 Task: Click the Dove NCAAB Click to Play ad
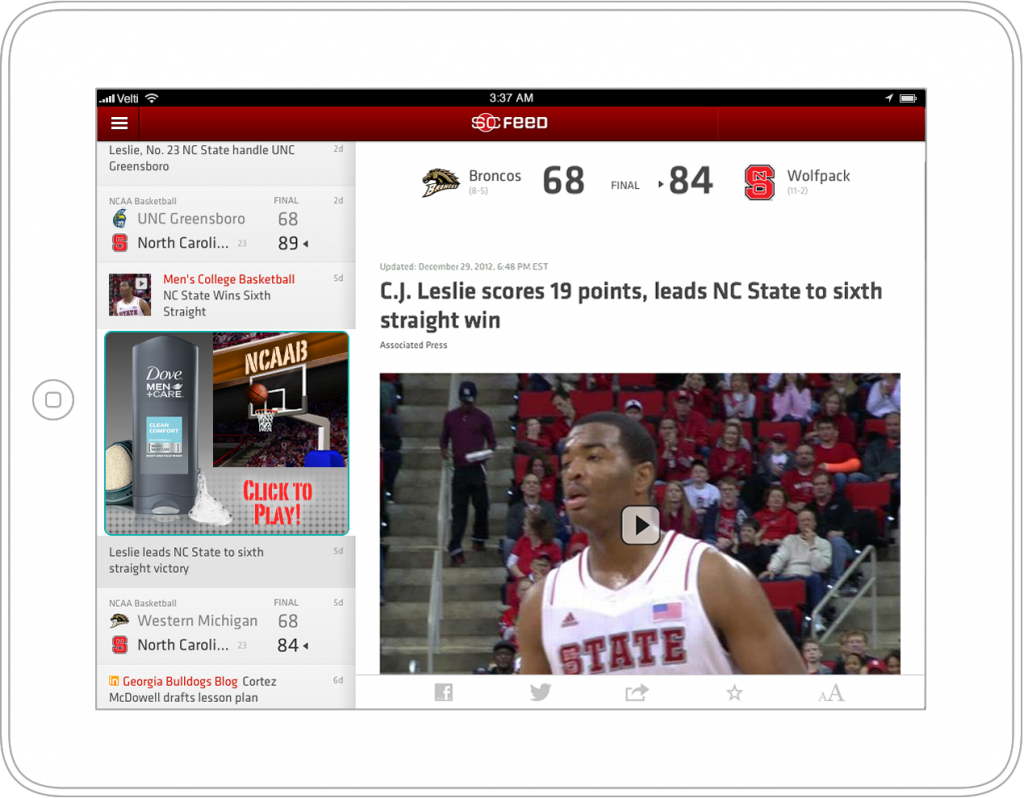[x=227, y=434]
